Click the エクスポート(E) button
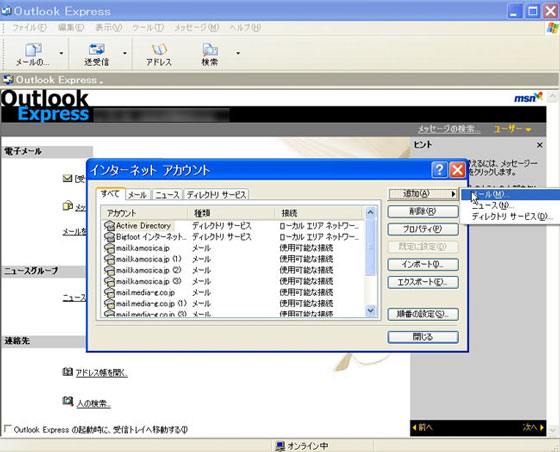Screen dimensions: 560x452 (x=423, y=282)
